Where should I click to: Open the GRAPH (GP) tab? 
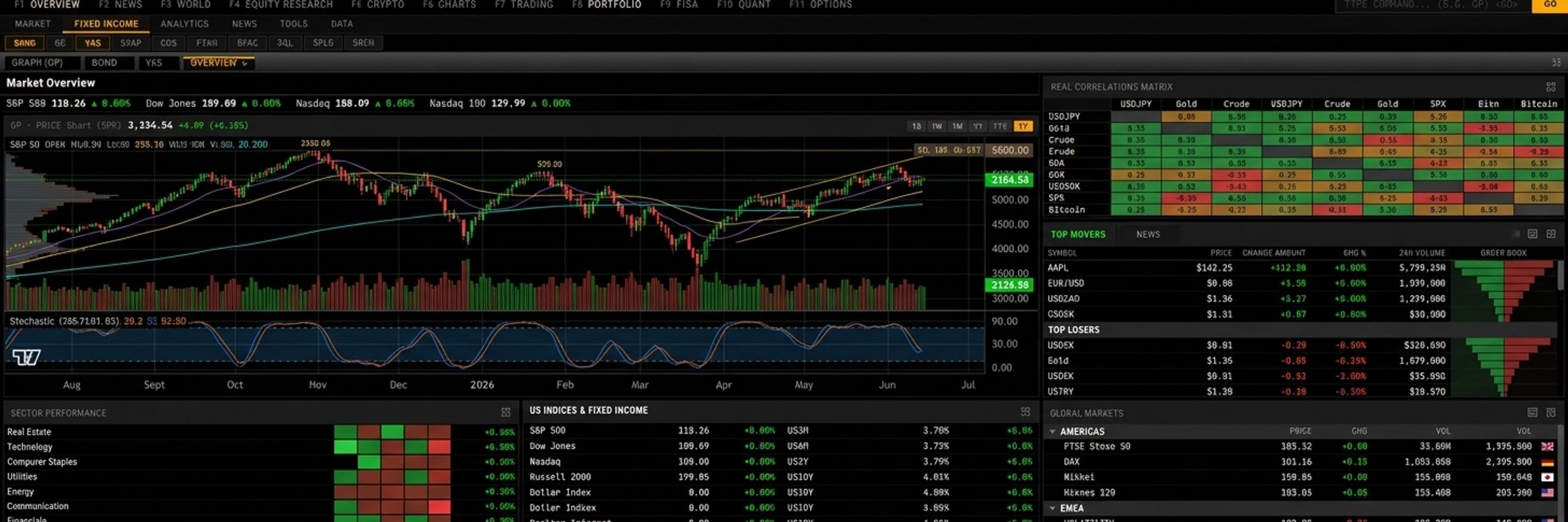tap(42, 62)
